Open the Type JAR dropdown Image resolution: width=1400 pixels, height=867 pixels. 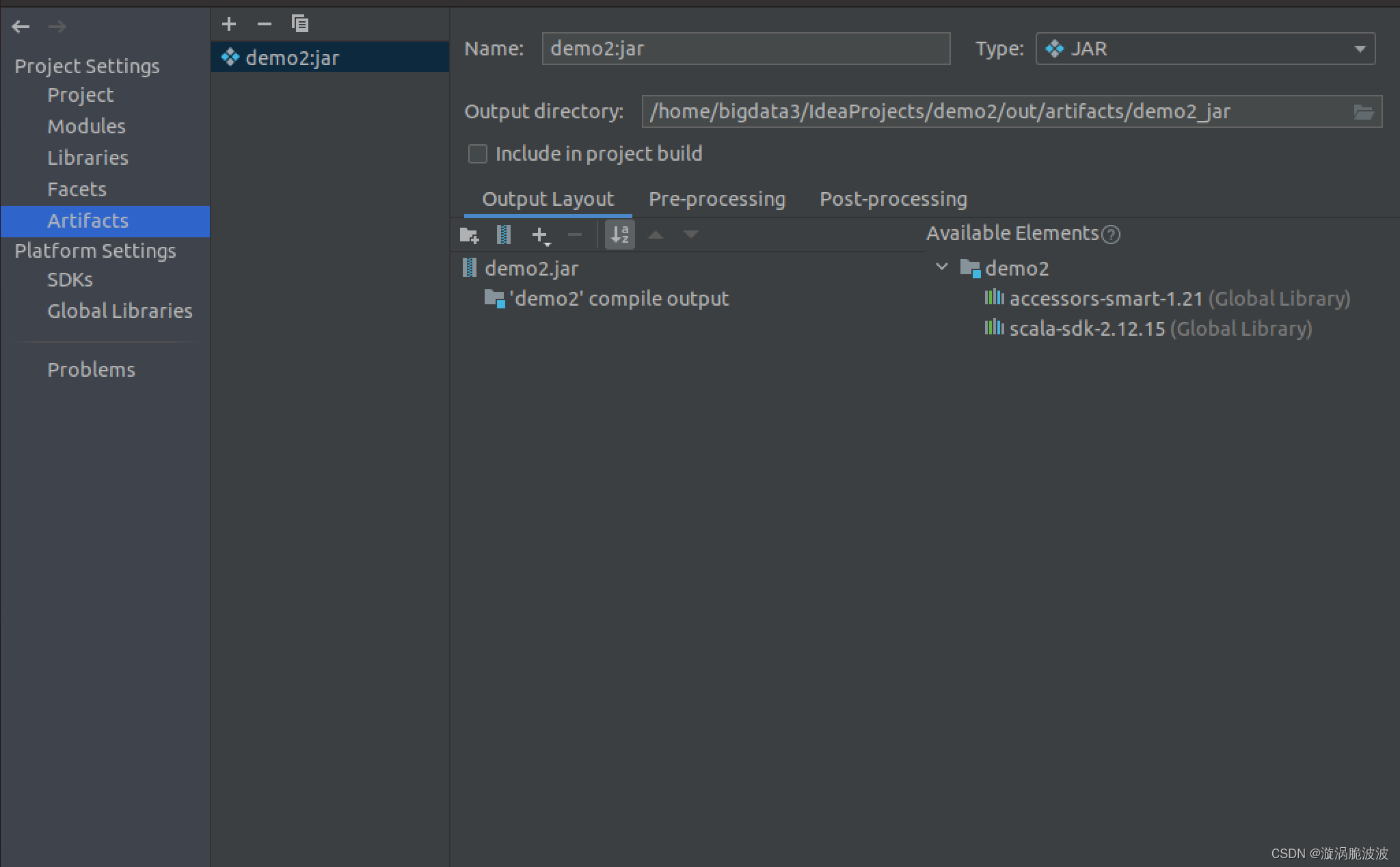coord(1206,49)
